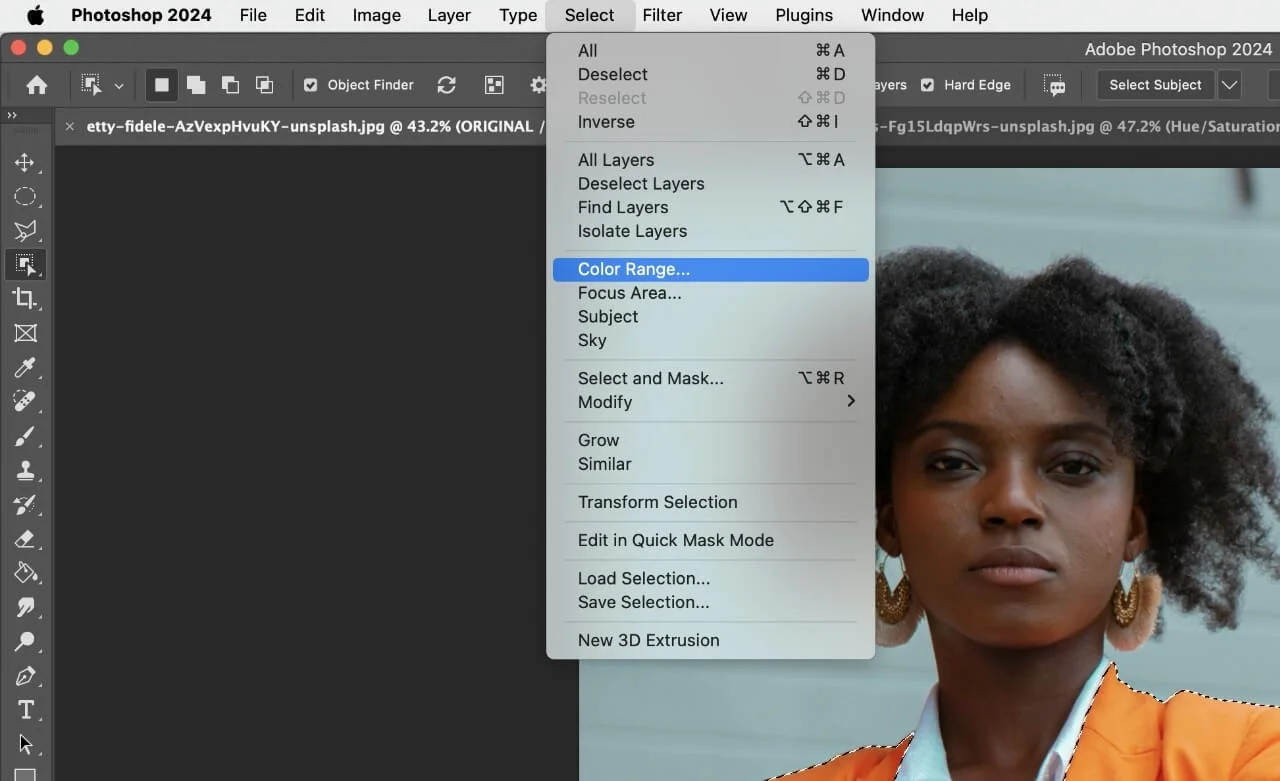Select the Polygonal Lasso tool
The width and height of the screenshot is (1280, 781).
(x=25, y=231)
